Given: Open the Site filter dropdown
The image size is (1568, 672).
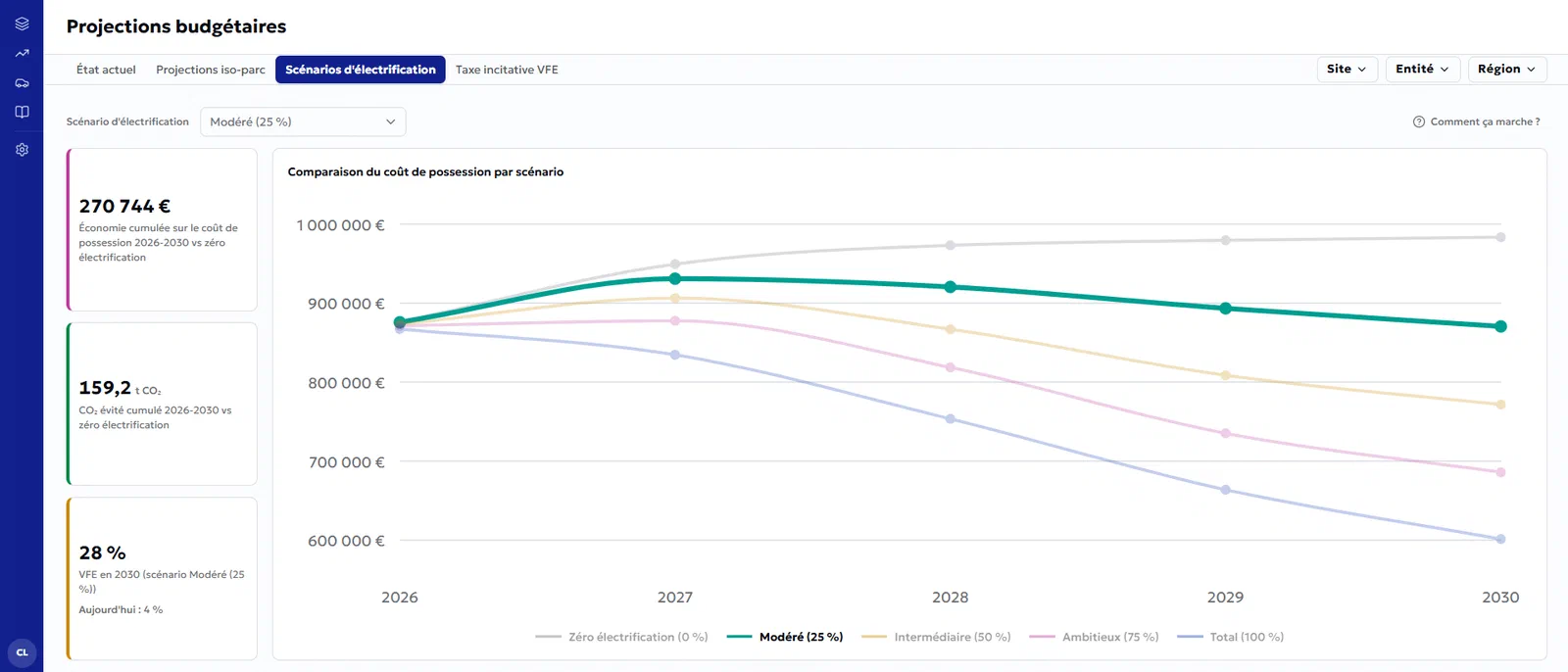Looking at the screenshot, I should click(1347, 69).
